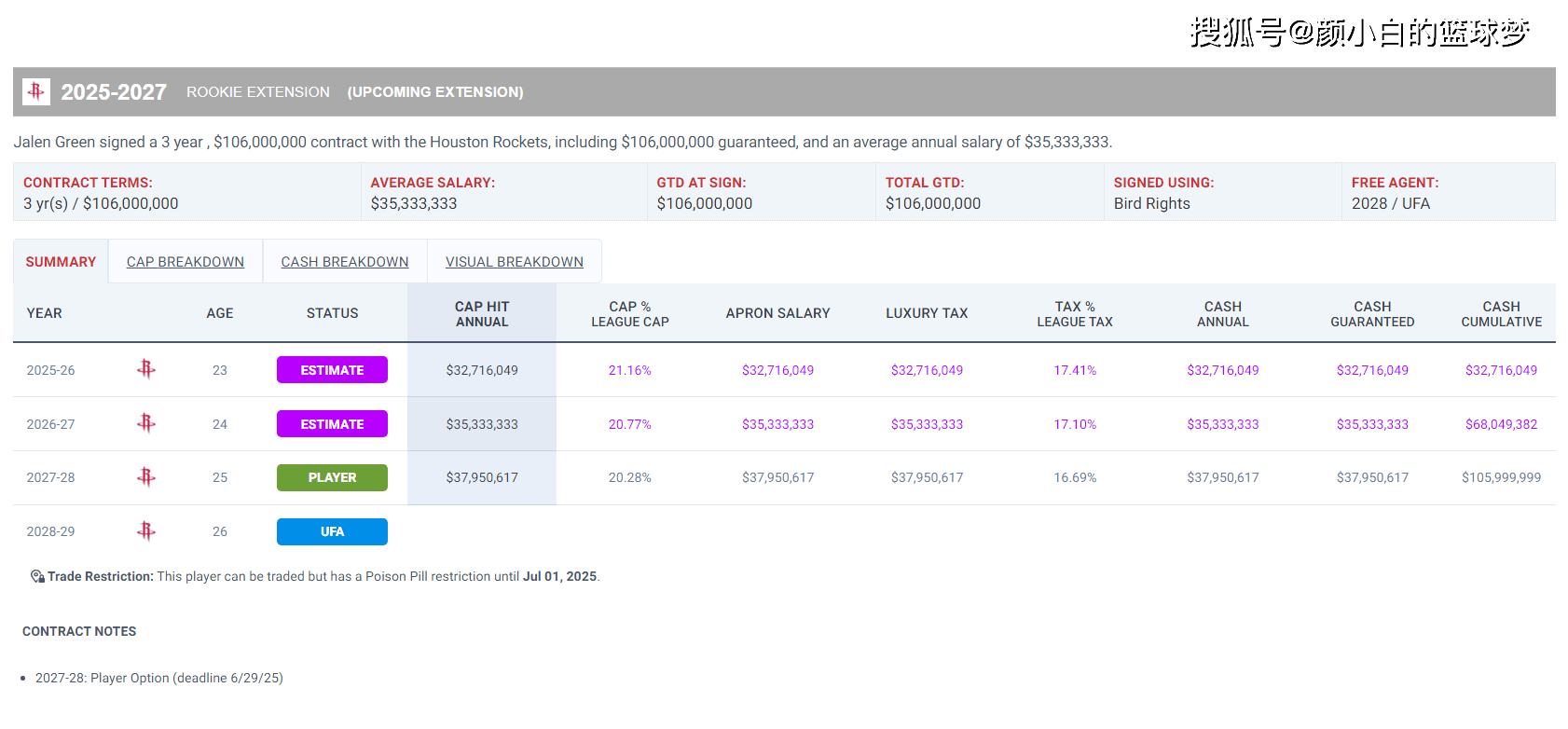
Task: Click the Rockets logo in the contract header
Action: click(x=36, y=91)
